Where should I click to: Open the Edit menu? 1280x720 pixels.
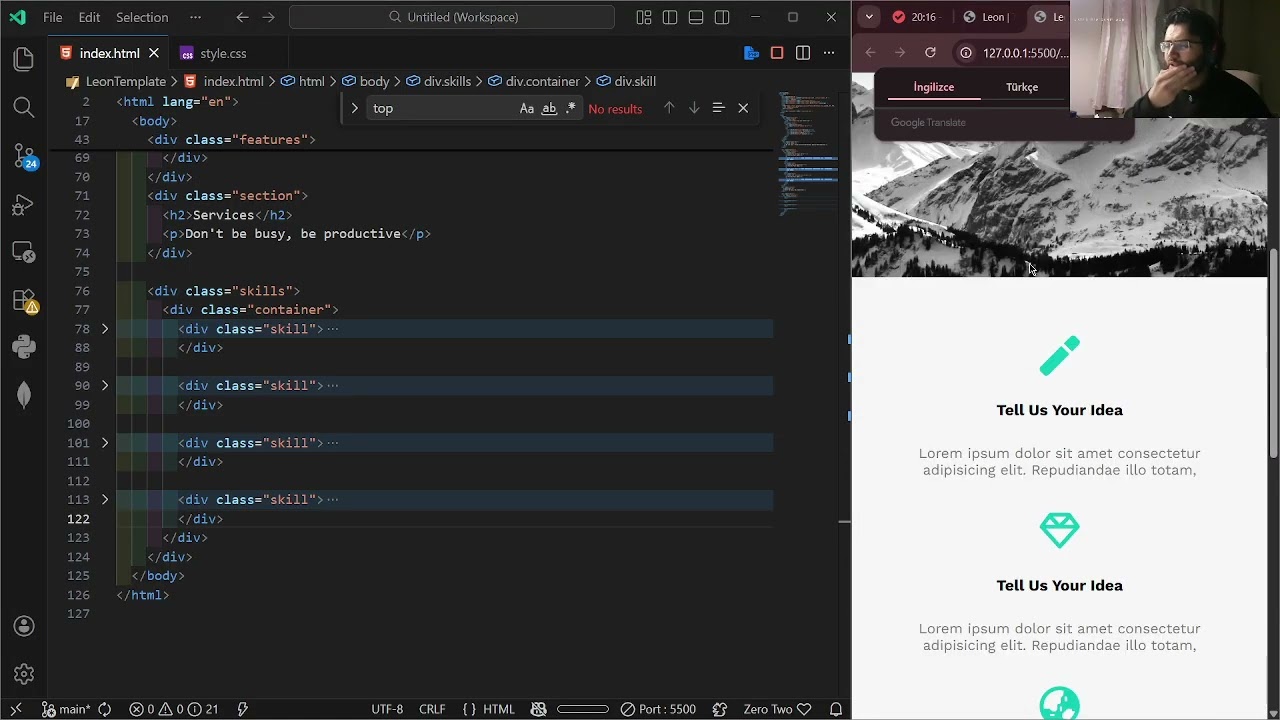point(89,17)
